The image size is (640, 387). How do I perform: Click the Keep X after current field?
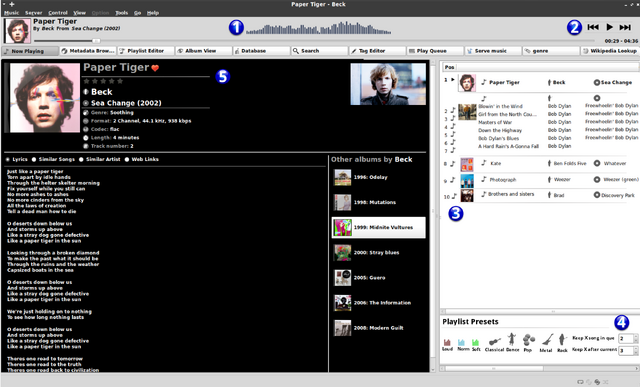(x=625, y=351)
